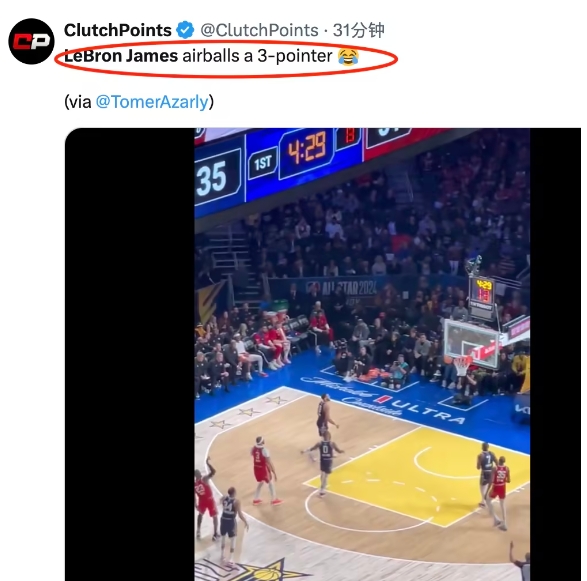Click the 1ST quarter indicator on the scoreboard

[262, 163]
